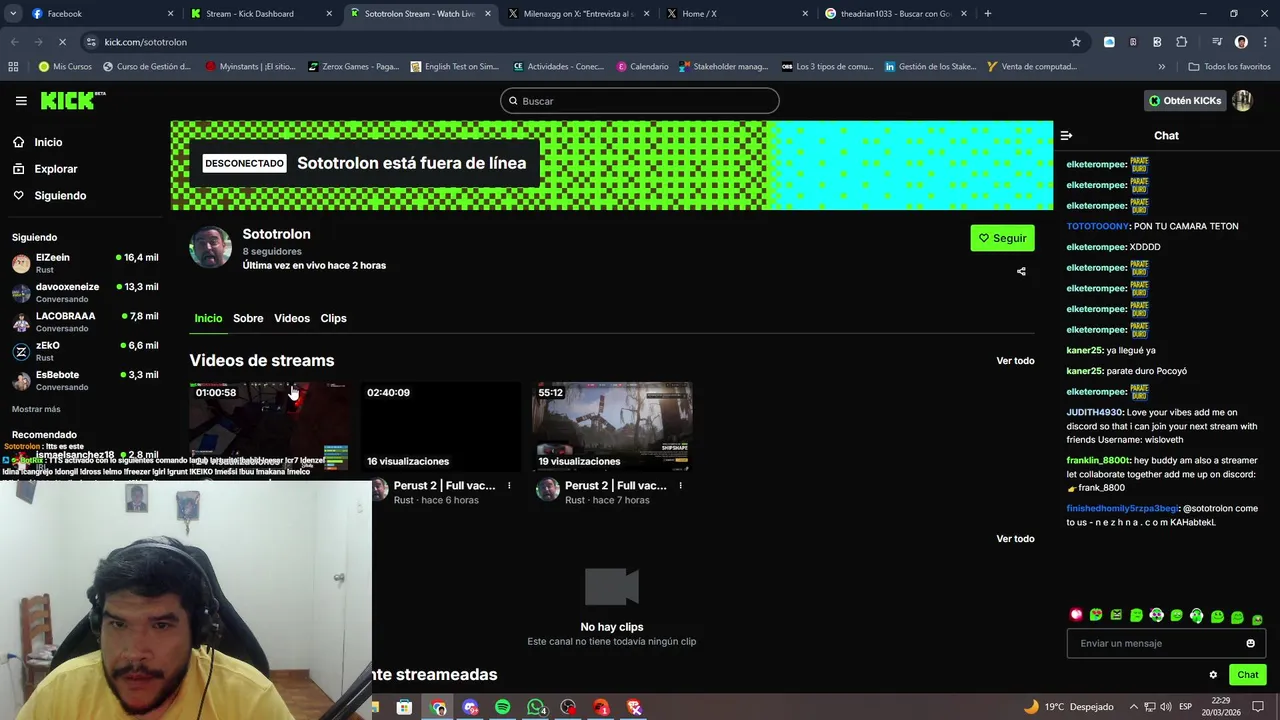This screenshot has height=720, width=1280.
Task: Stop loading the page
Action: point(61,42)
